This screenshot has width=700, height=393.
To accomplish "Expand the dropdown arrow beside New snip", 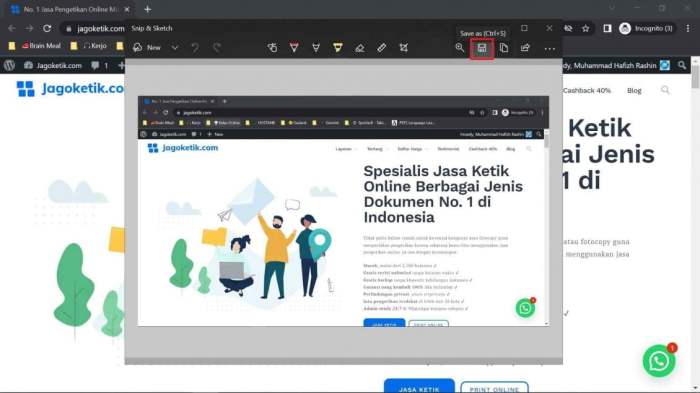I will (x=175, y=47).
